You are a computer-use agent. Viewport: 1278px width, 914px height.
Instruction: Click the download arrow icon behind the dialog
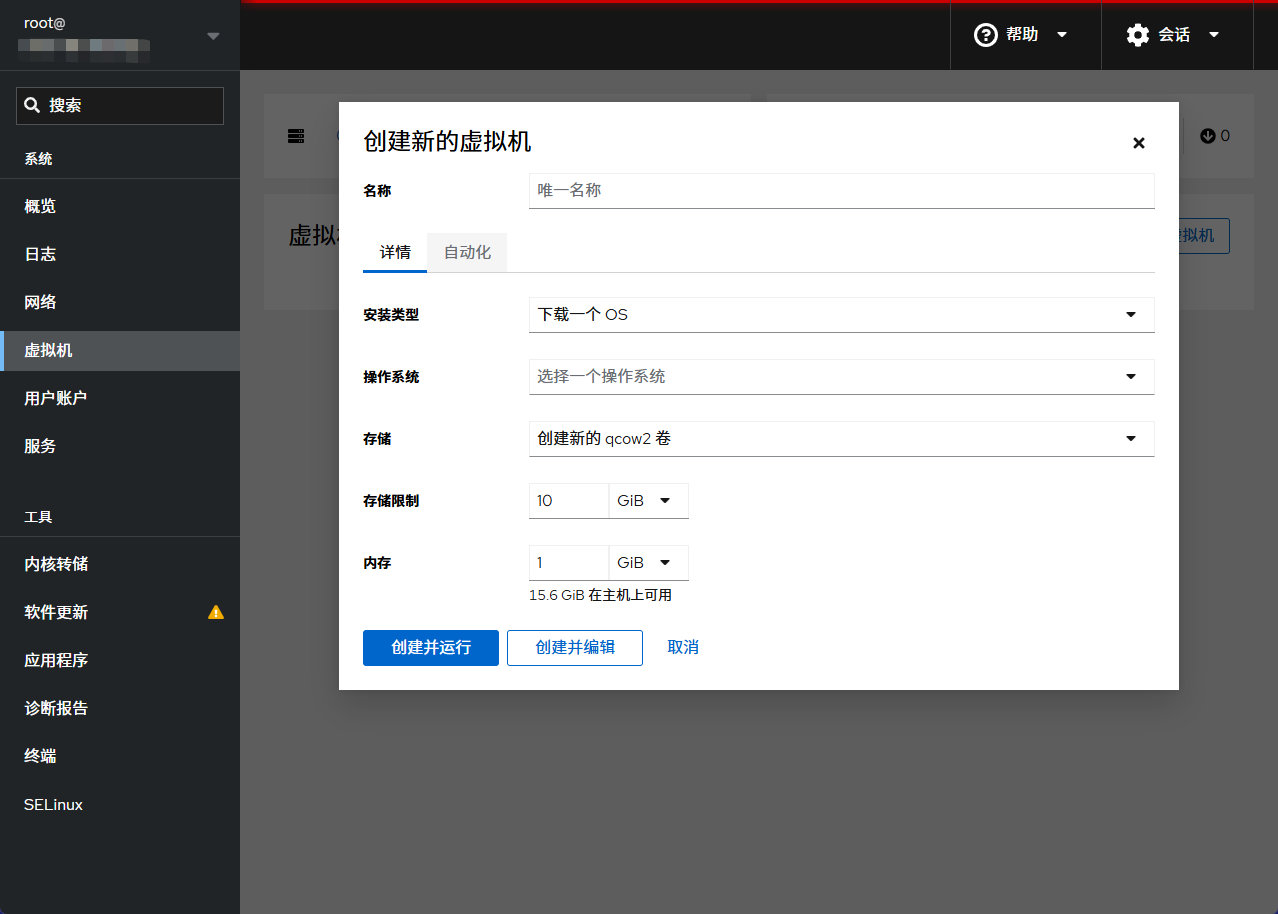click(1208, 136)
